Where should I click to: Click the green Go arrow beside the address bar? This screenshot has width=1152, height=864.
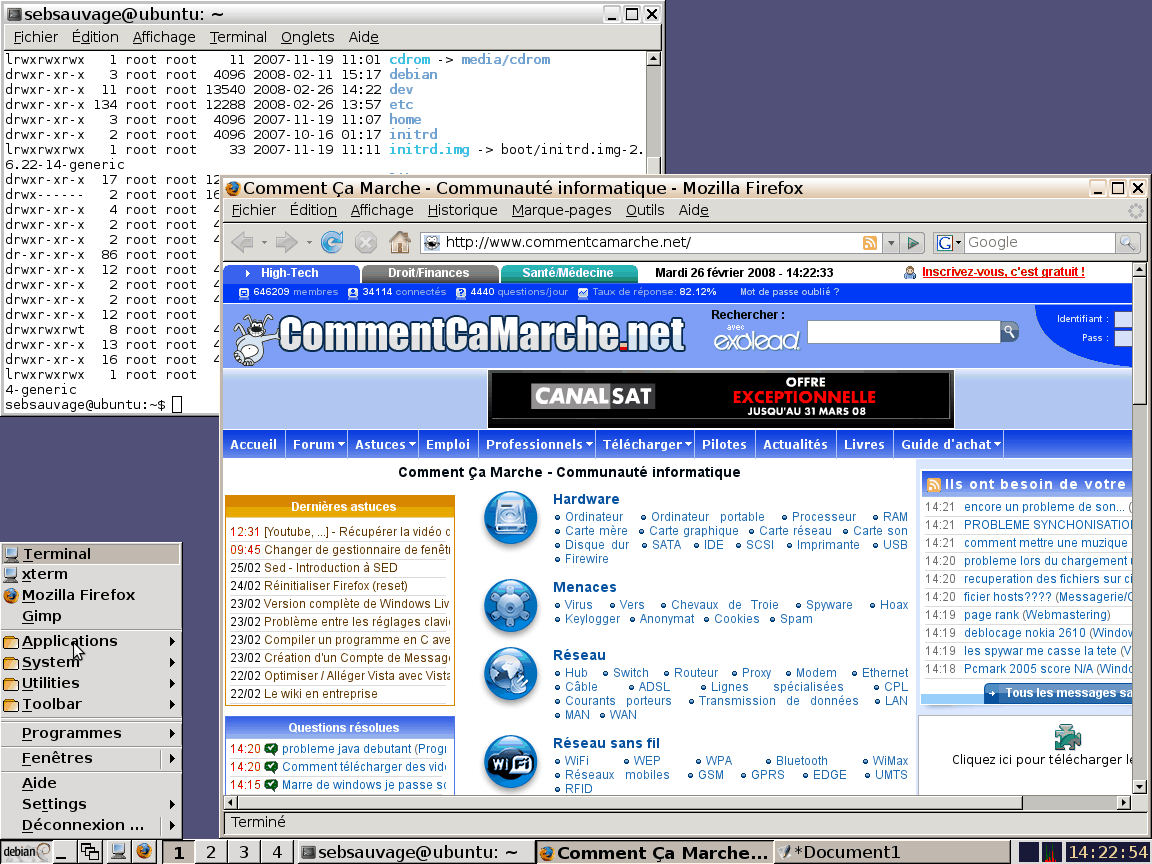coord(913,242)
